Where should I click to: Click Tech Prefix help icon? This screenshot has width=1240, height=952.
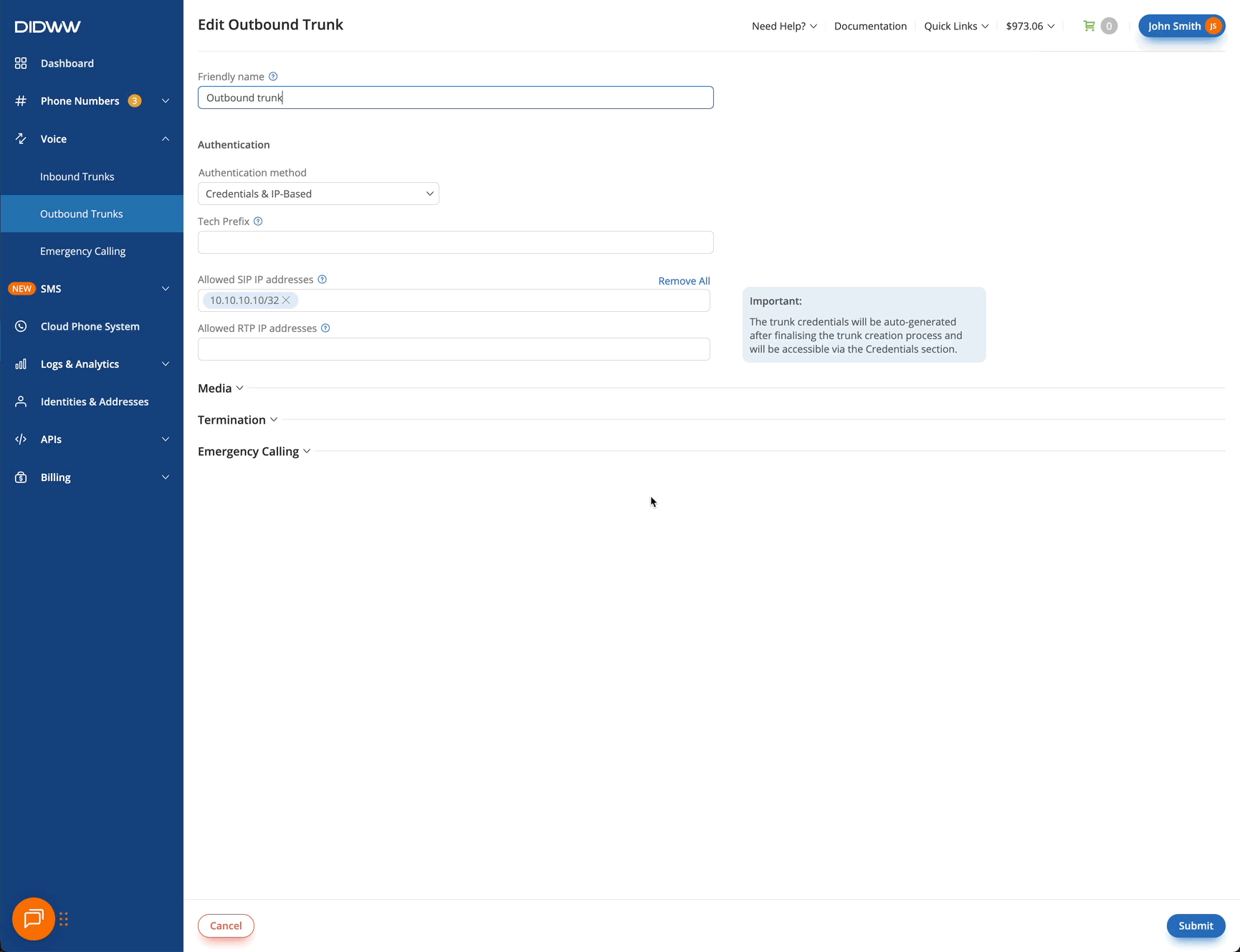point(258,222)
